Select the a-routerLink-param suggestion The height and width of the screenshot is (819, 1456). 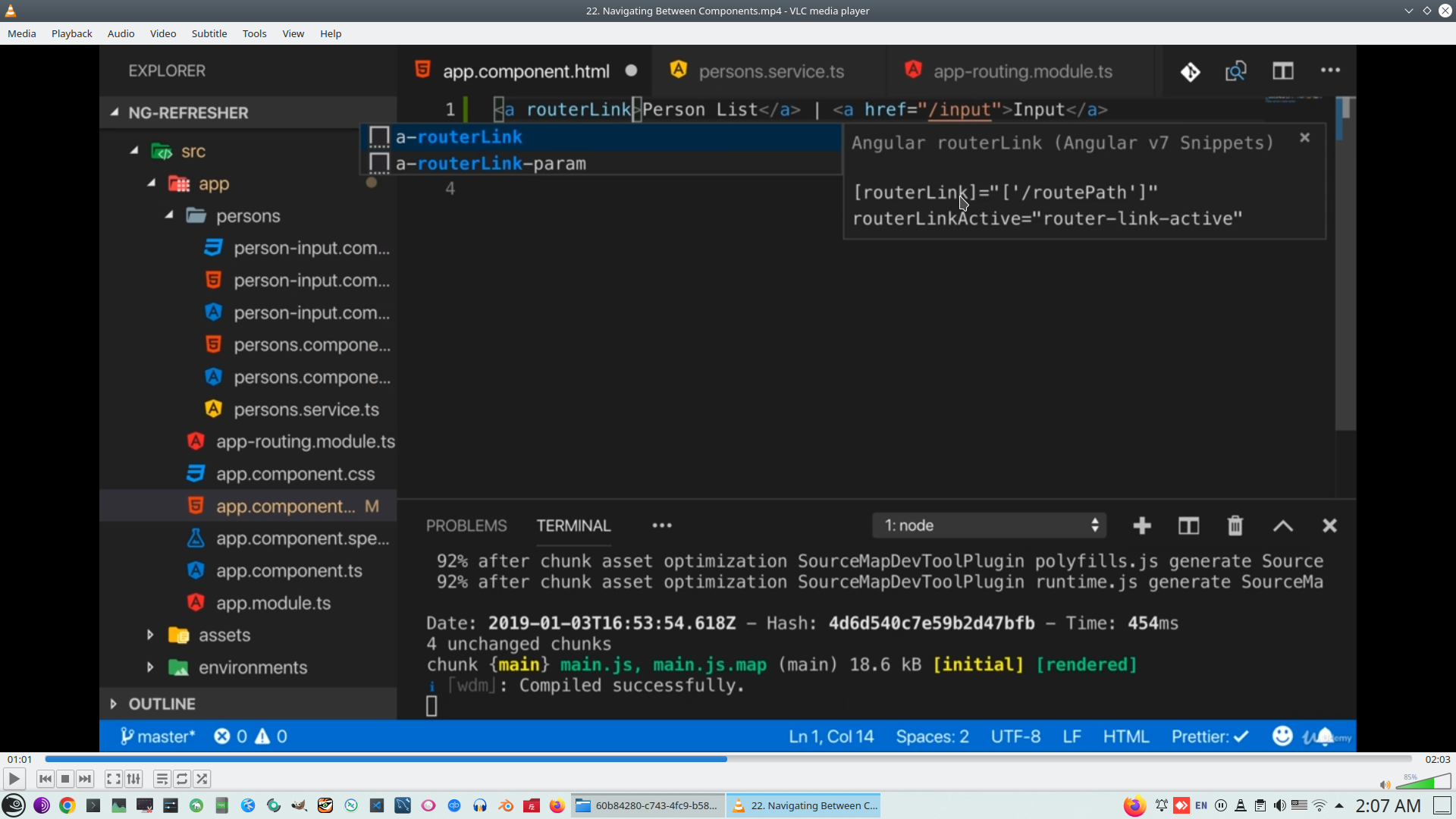click(x=491, y=163)
